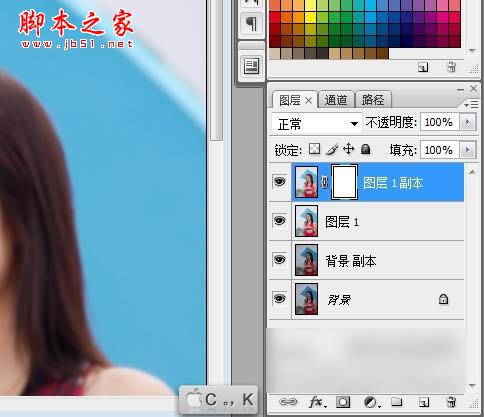Click the thumbnail of 背景 layer
This screenshot has height=417, width=484.
tap(306, 299)
